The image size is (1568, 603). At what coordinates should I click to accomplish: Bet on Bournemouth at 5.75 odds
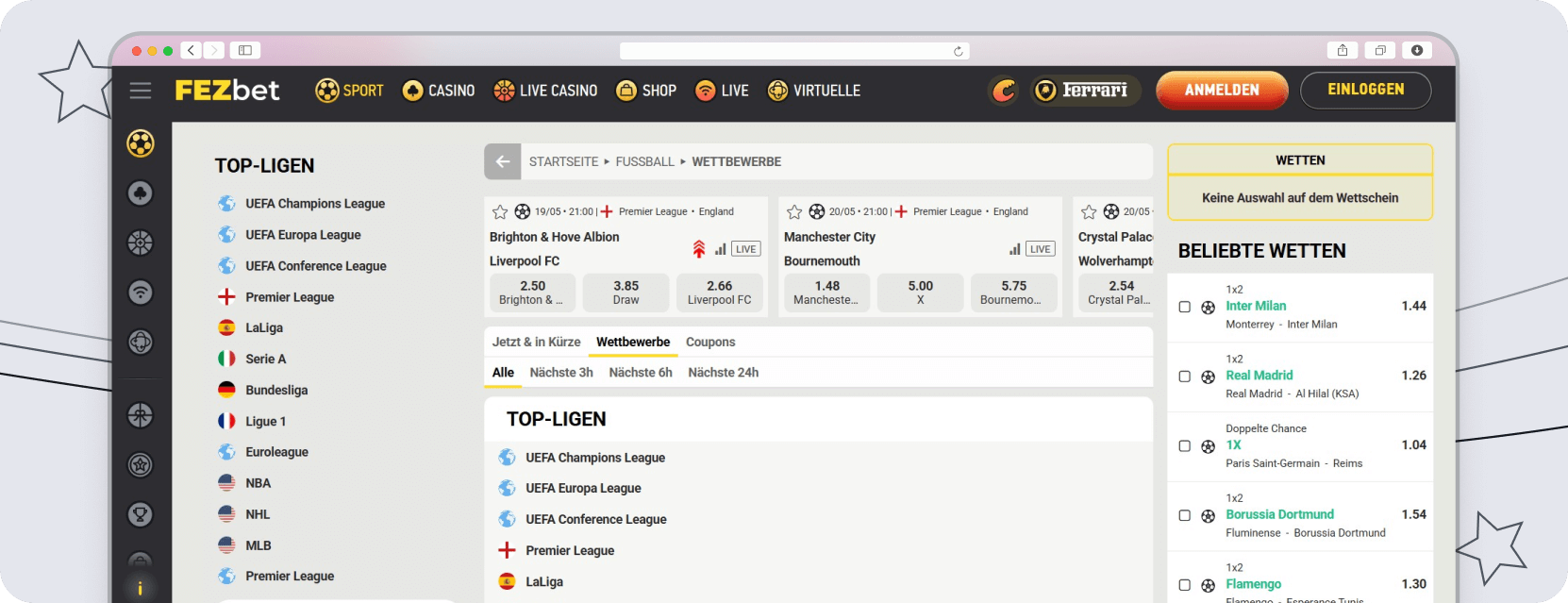(x=1014, y=293)
